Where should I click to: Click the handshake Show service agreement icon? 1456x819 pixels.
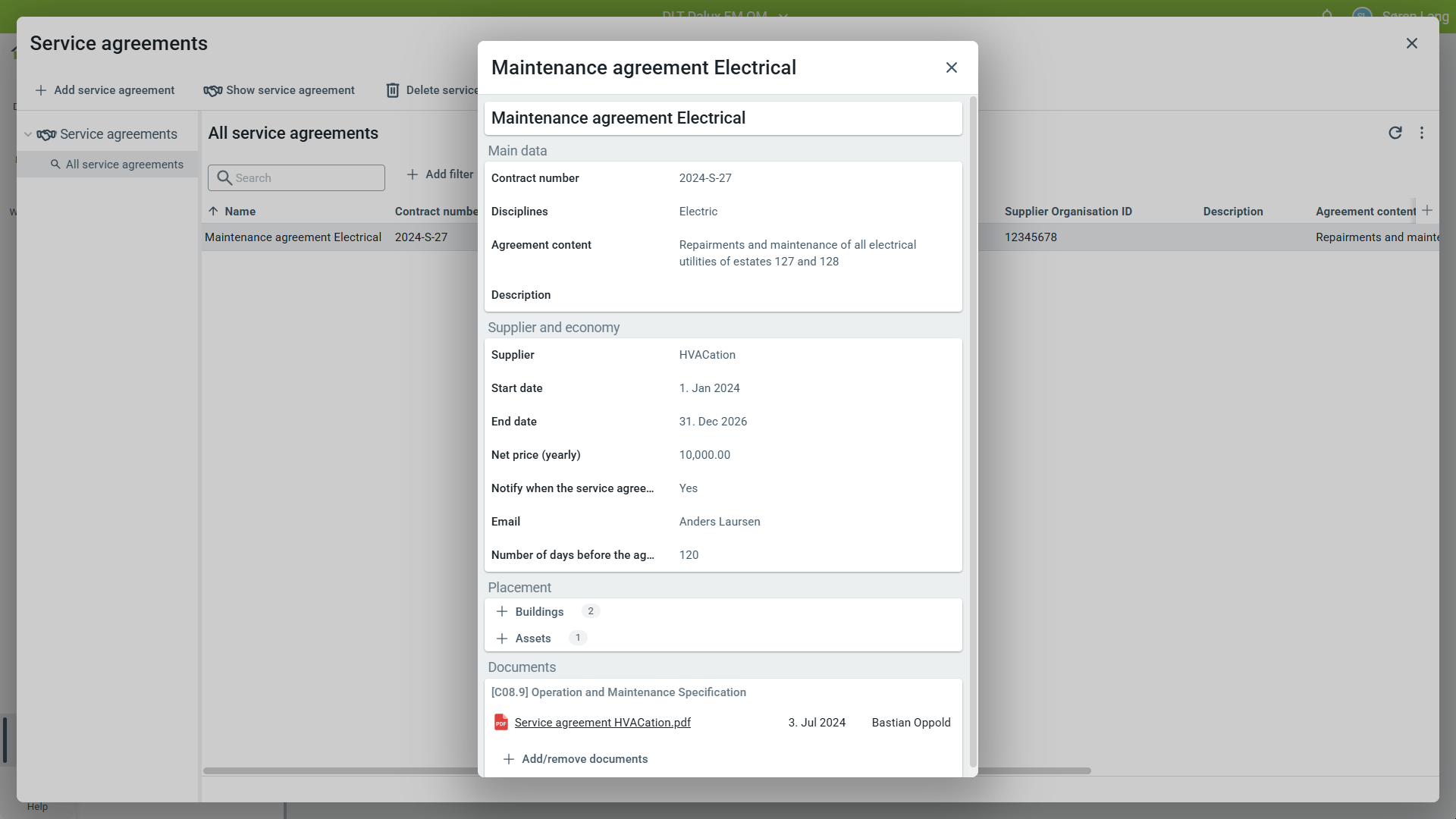[212, 91]
